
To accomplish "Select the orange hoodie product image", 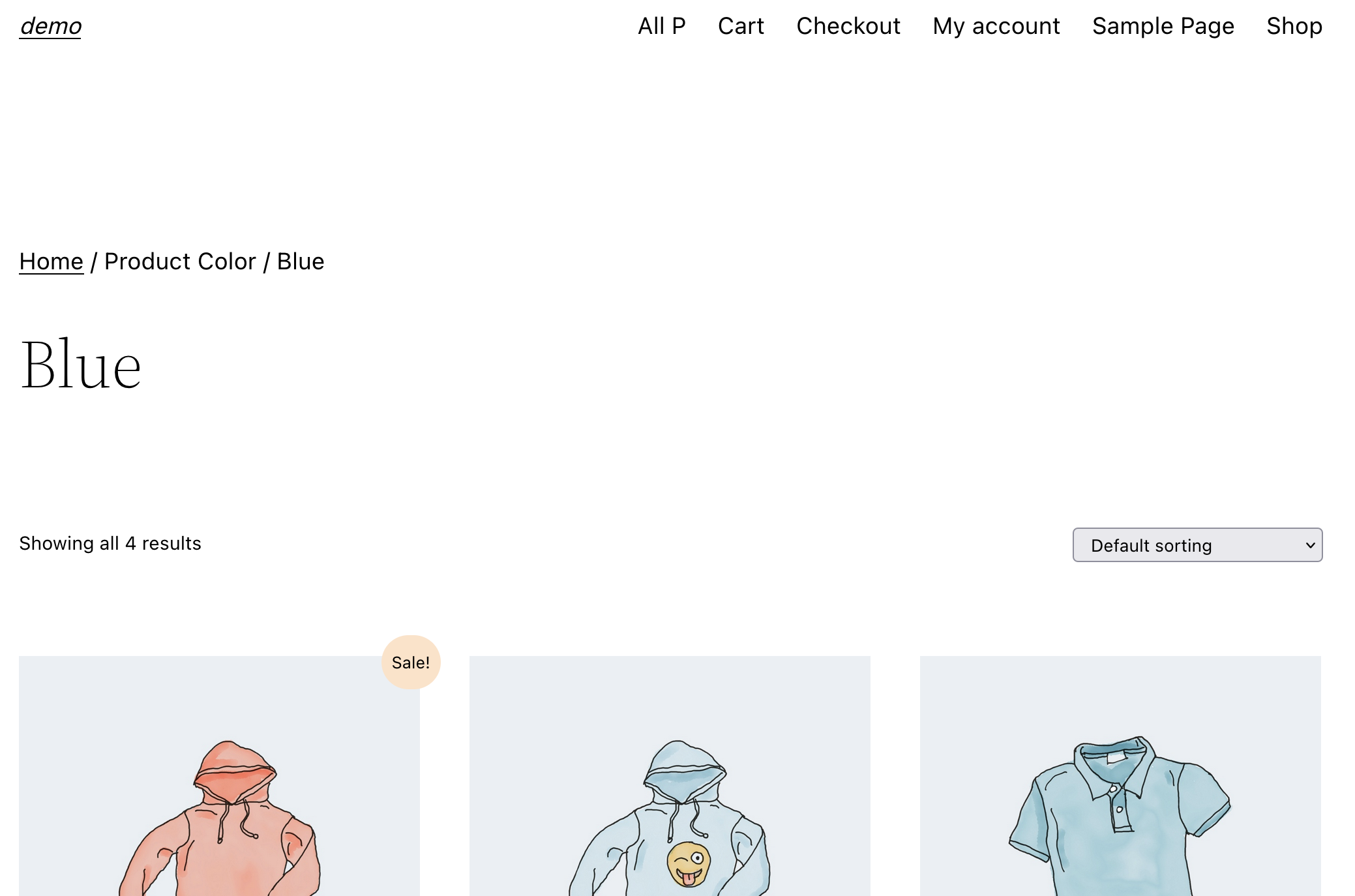I will pyautogui.click(x=219, y=776).
